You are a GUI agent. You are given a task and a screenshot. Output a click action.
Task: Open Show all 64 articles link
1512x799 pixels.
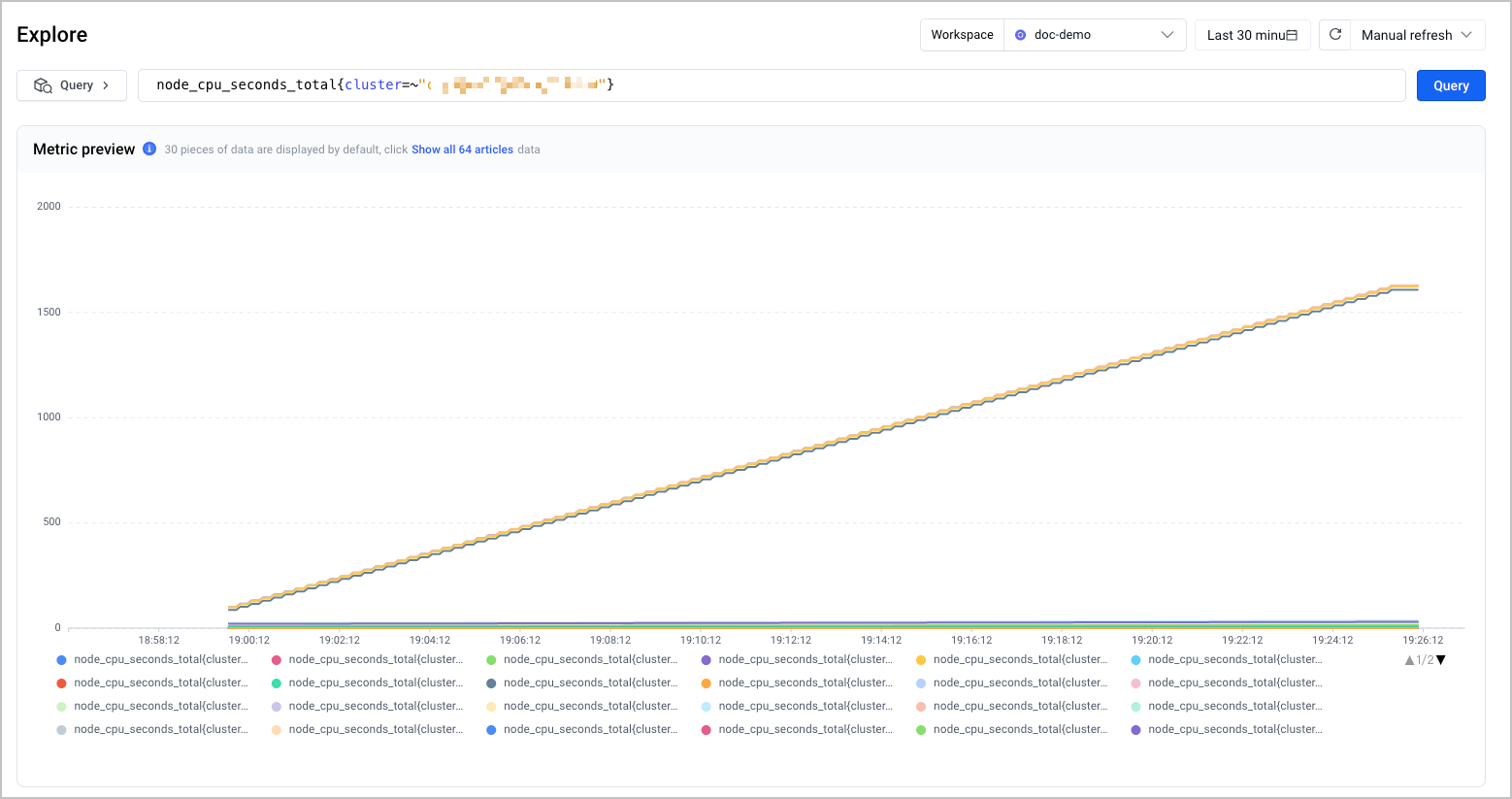(462, 150)
